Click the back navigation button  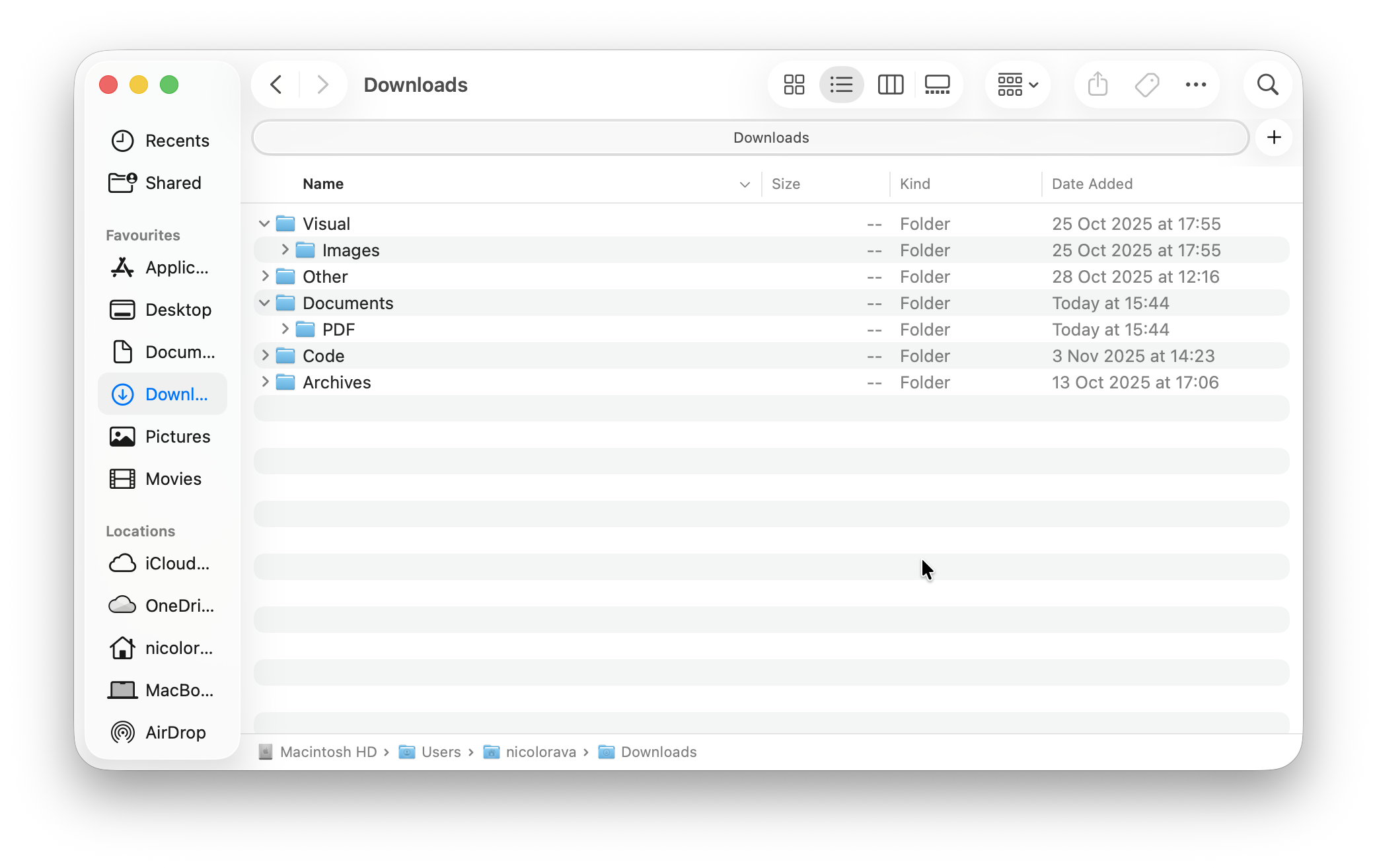[x=276, y=85]
